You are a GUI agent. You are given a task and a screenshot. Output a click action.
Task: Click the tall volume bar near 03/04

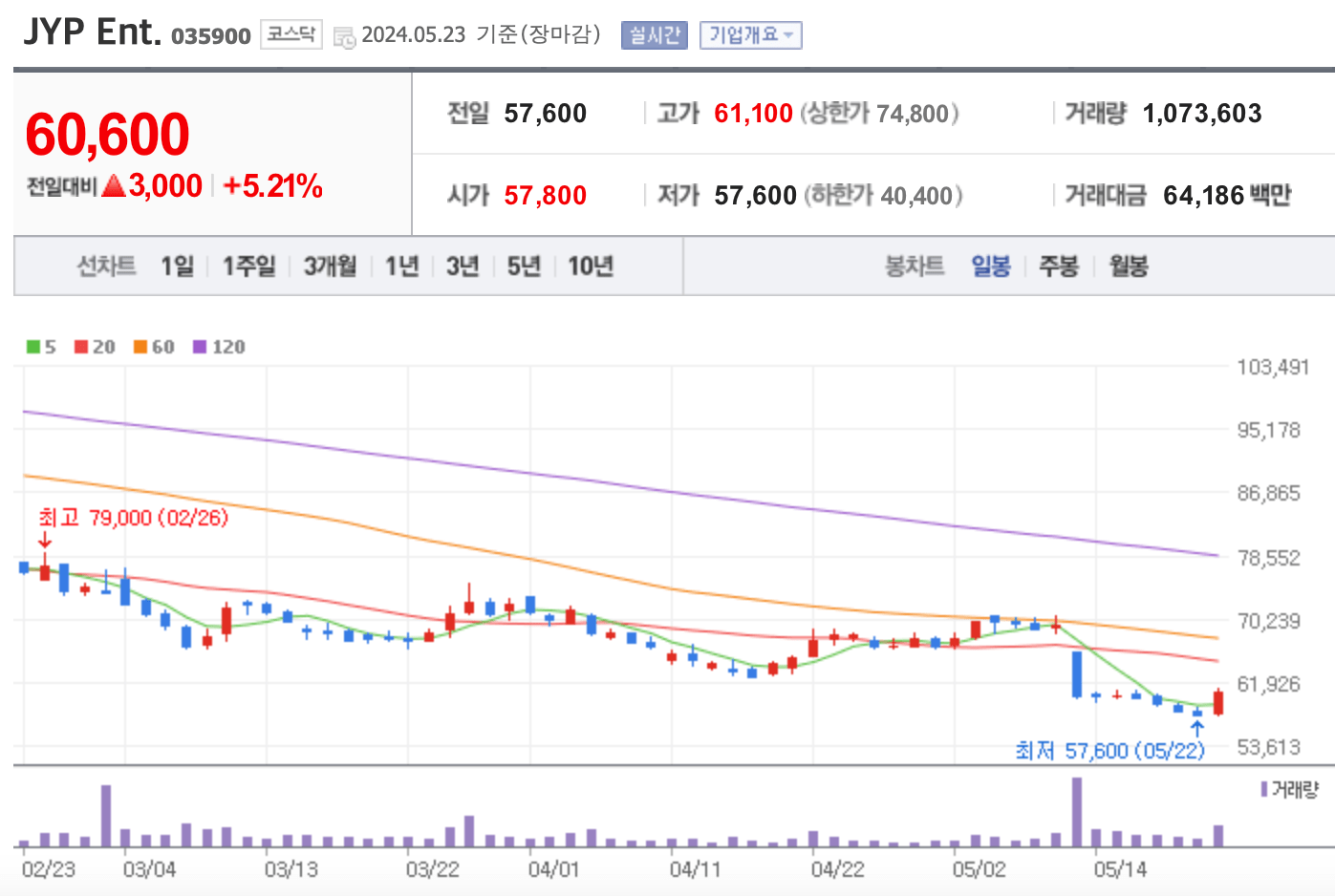[x=106, y=816]
